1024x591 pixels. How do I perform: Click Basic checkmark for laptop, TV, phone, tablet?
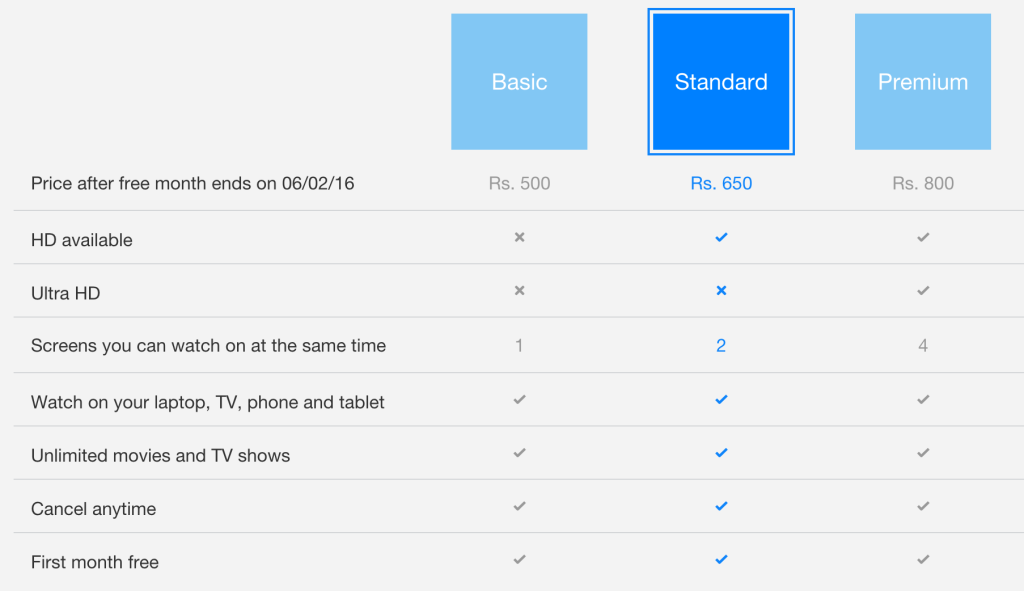coord(519,399)
